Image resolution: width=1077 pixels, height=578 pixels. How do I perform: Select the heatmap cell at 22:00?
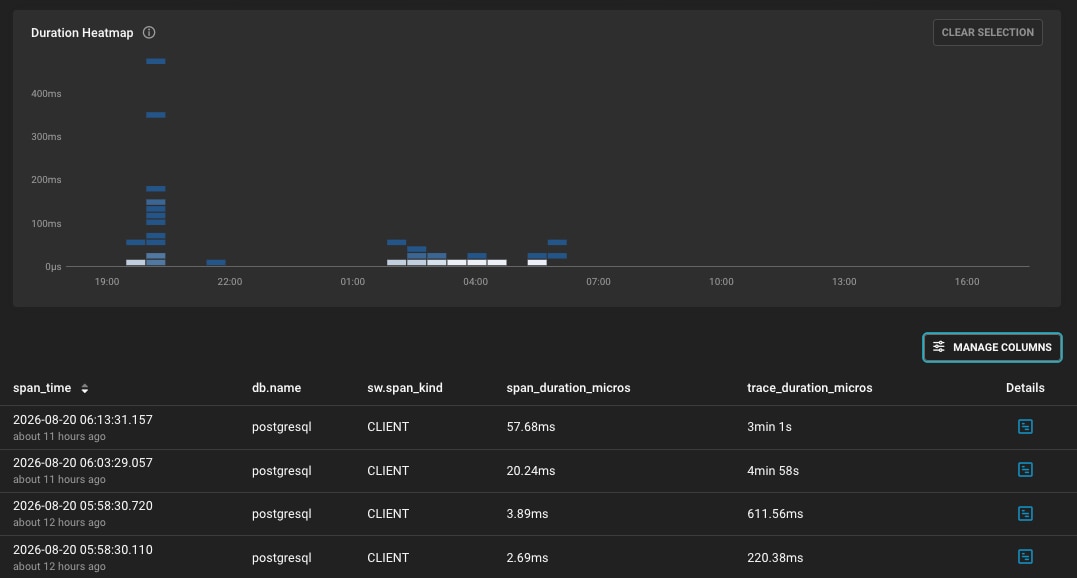216,262
